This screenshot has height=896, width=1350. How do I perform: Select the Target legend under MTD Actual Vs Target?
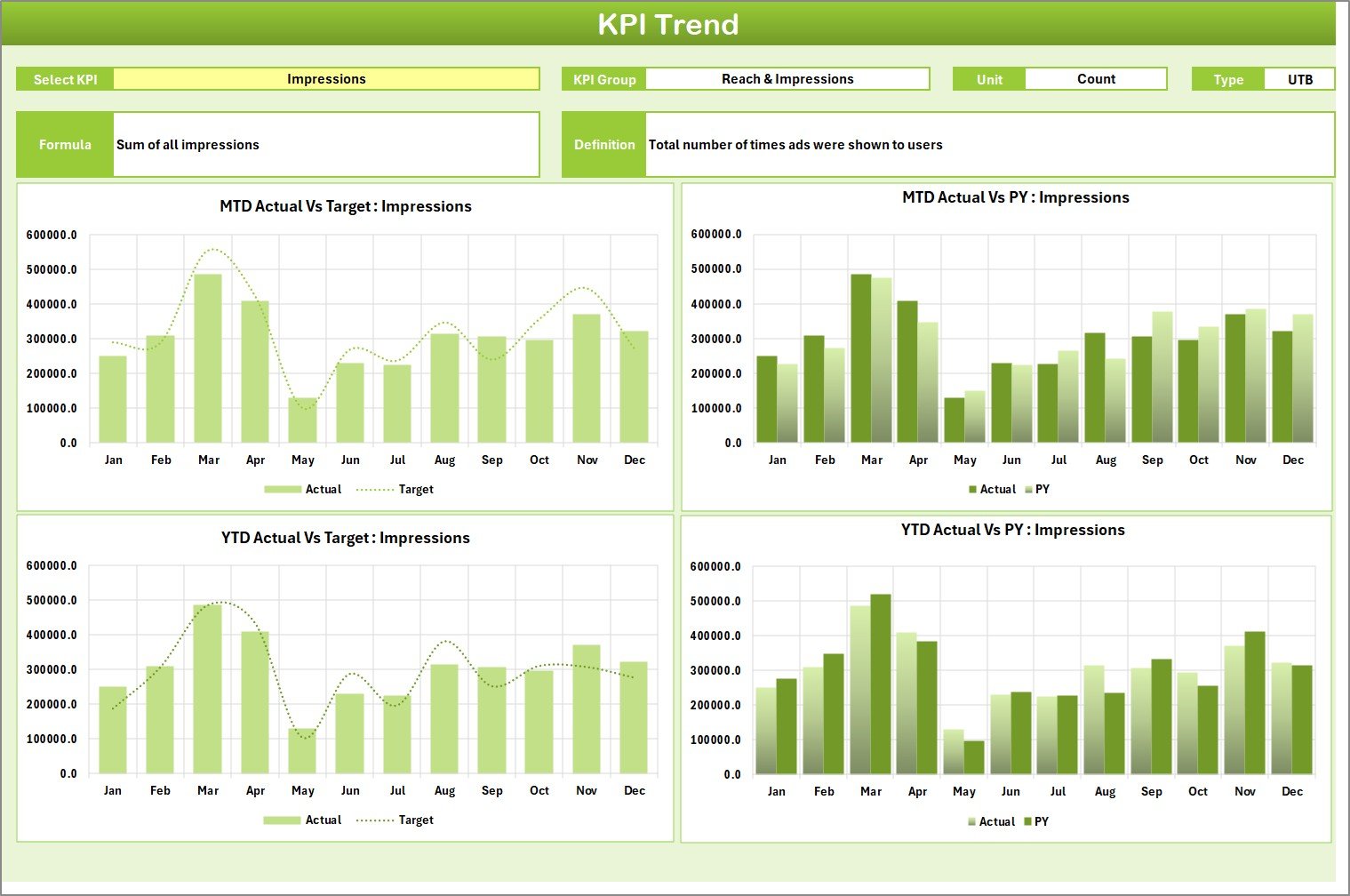point(414,489)
